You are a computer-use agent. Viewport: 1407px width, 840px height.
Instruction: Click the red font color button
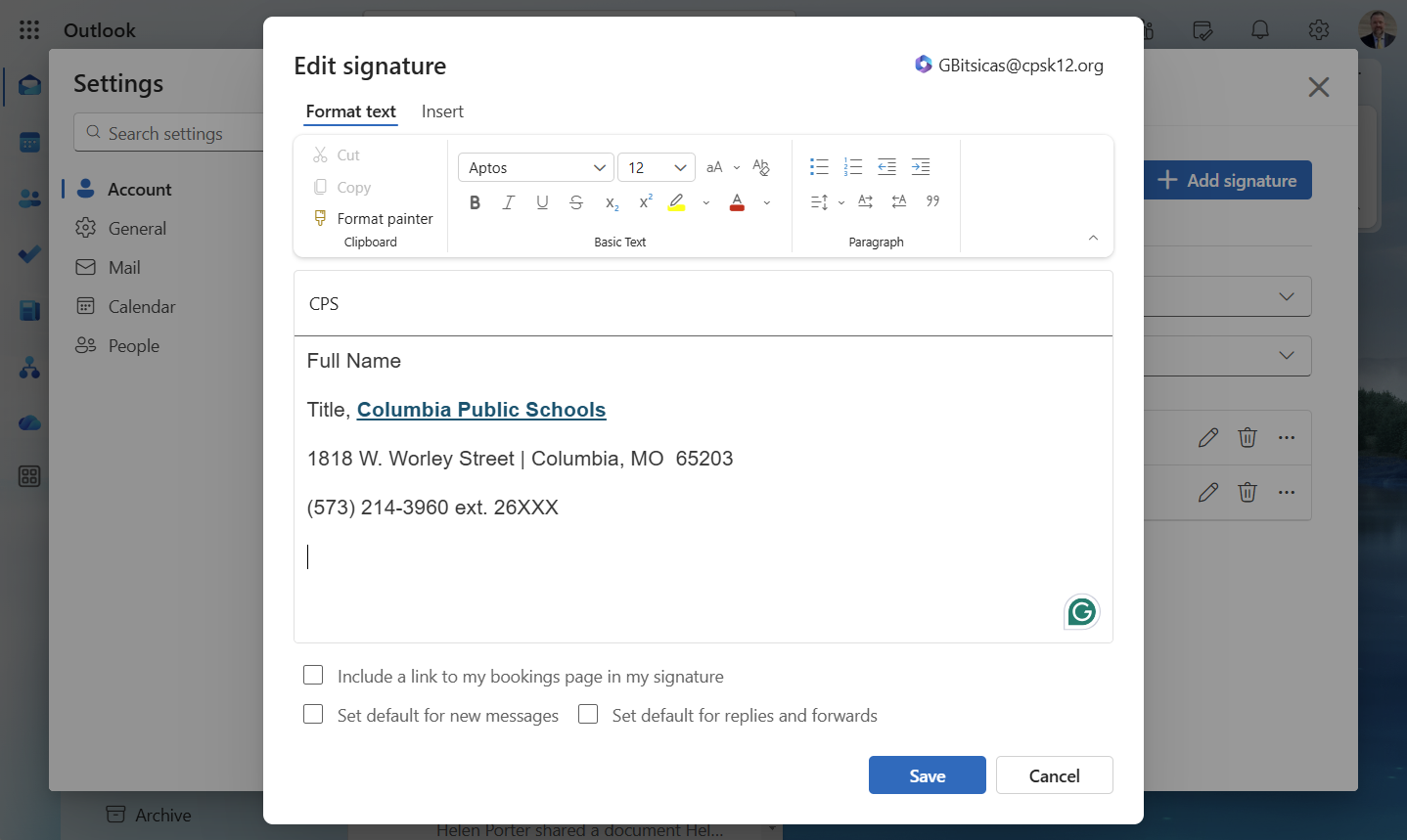click(738, 202)
